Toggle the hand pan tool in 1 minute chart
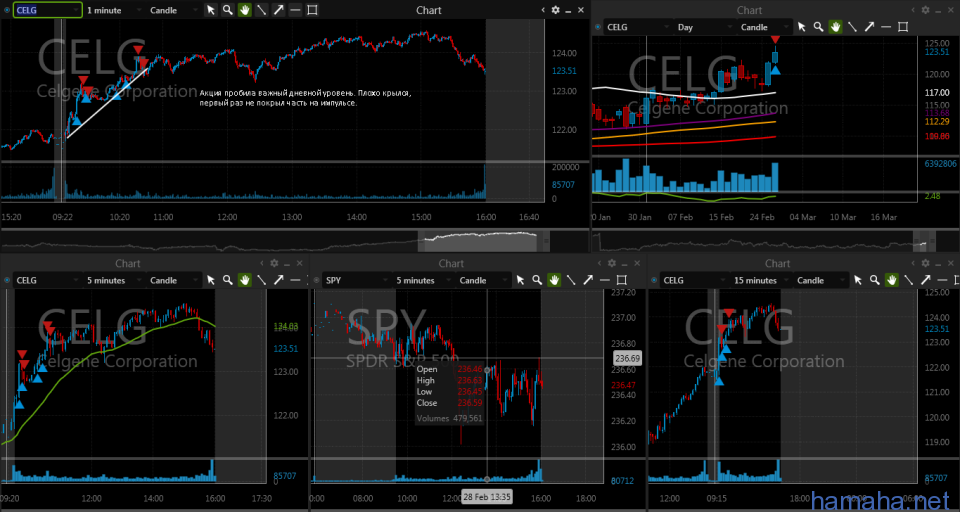Viewport: 960px width, 512px height. click(x=244, y=10)
